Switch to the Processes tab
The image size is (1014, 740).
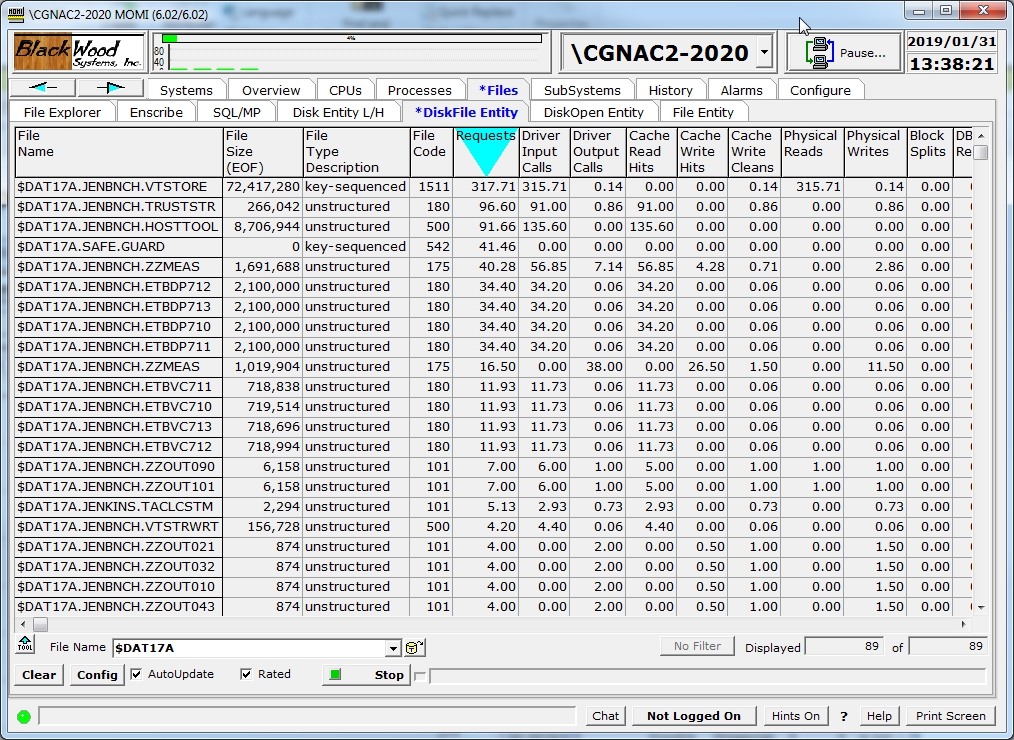tap(420, 90)
